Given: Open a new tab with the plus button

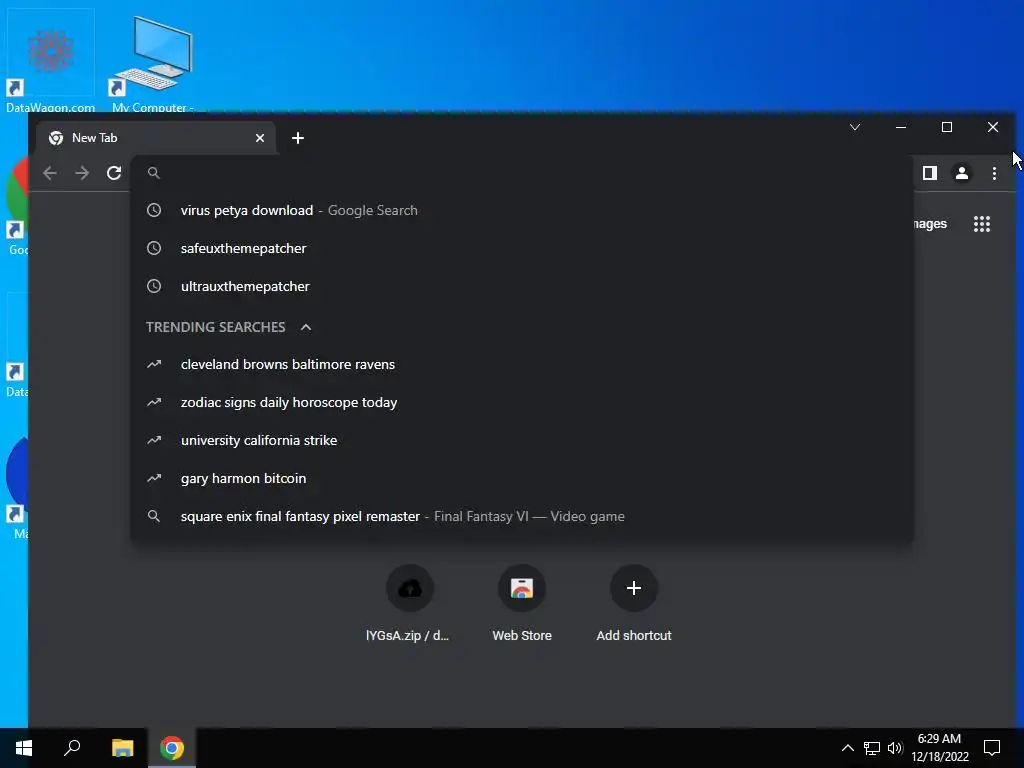Looking at the screenshot, I should (x=298, y=138).
